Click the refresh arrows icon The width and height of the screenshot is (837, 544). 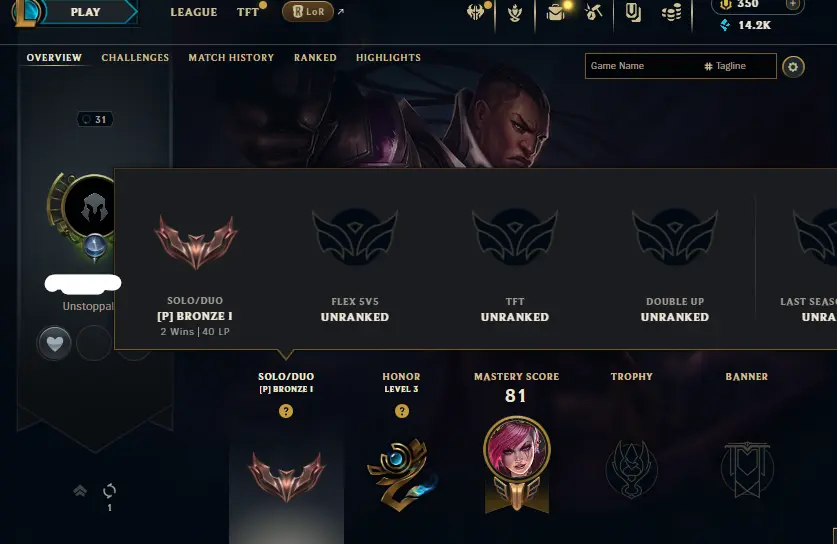[109, 491]
